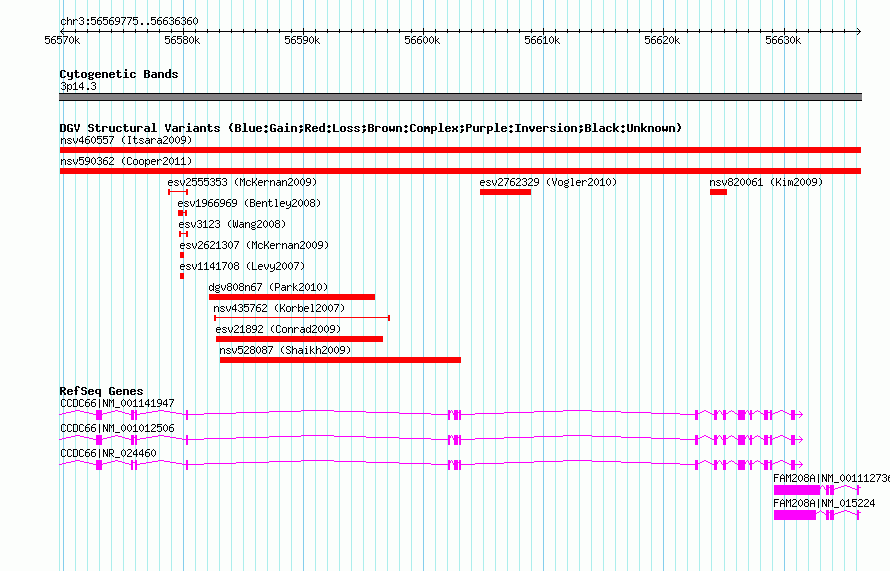Click the dgv808n67 (Park2010) label
This screenshot has height=571, width=890.
[x=268, y=287]
